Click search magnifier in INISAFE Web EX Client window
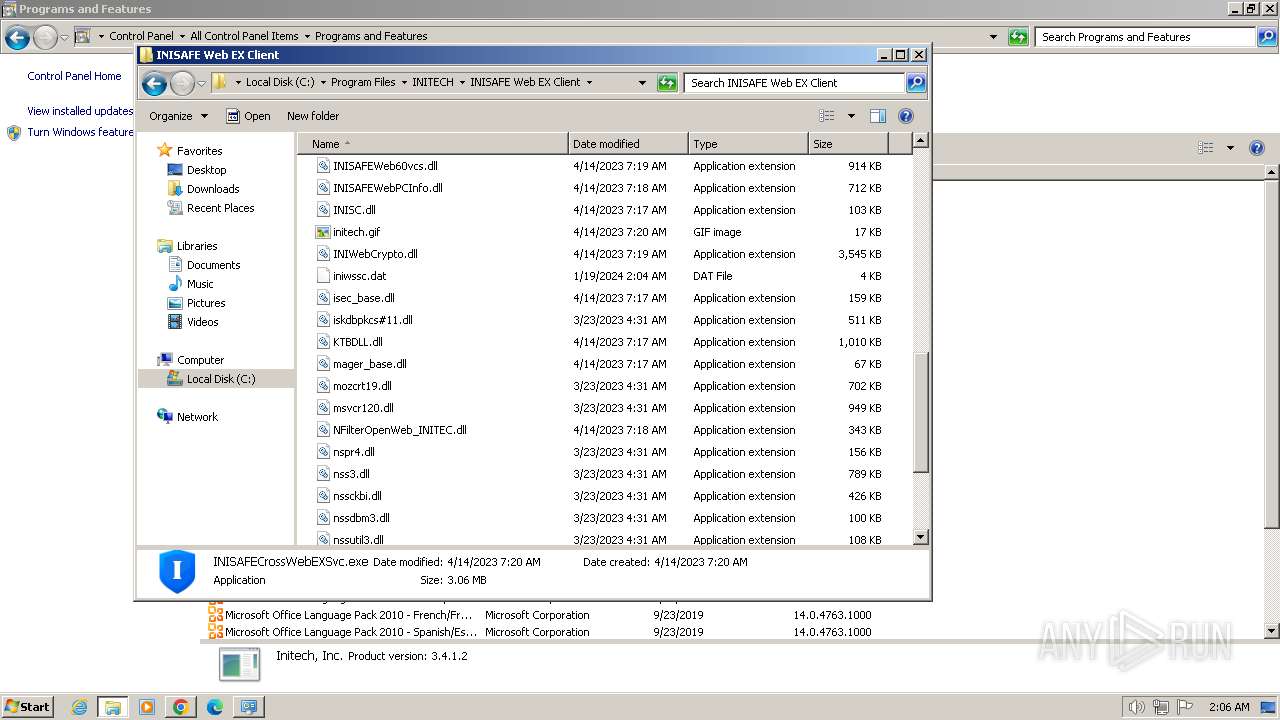Image resolution: width=1280 pixels, height=720 pixels. pyautogui.click(x=915, y=83)
